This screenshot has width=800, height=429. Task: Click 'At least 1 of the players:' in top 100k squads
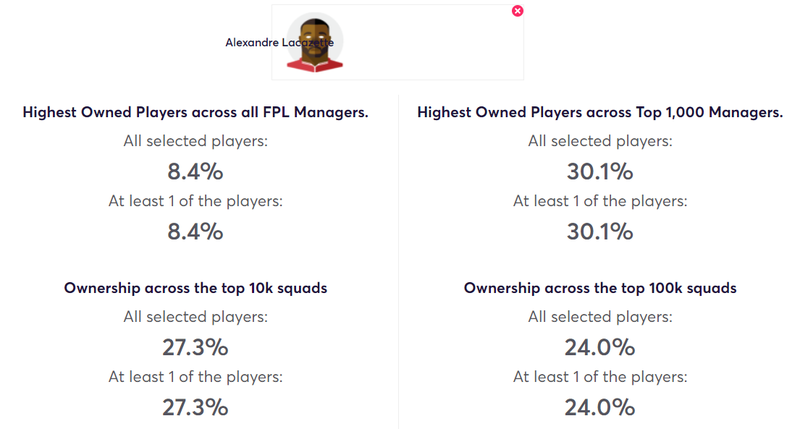pos(600,377)
